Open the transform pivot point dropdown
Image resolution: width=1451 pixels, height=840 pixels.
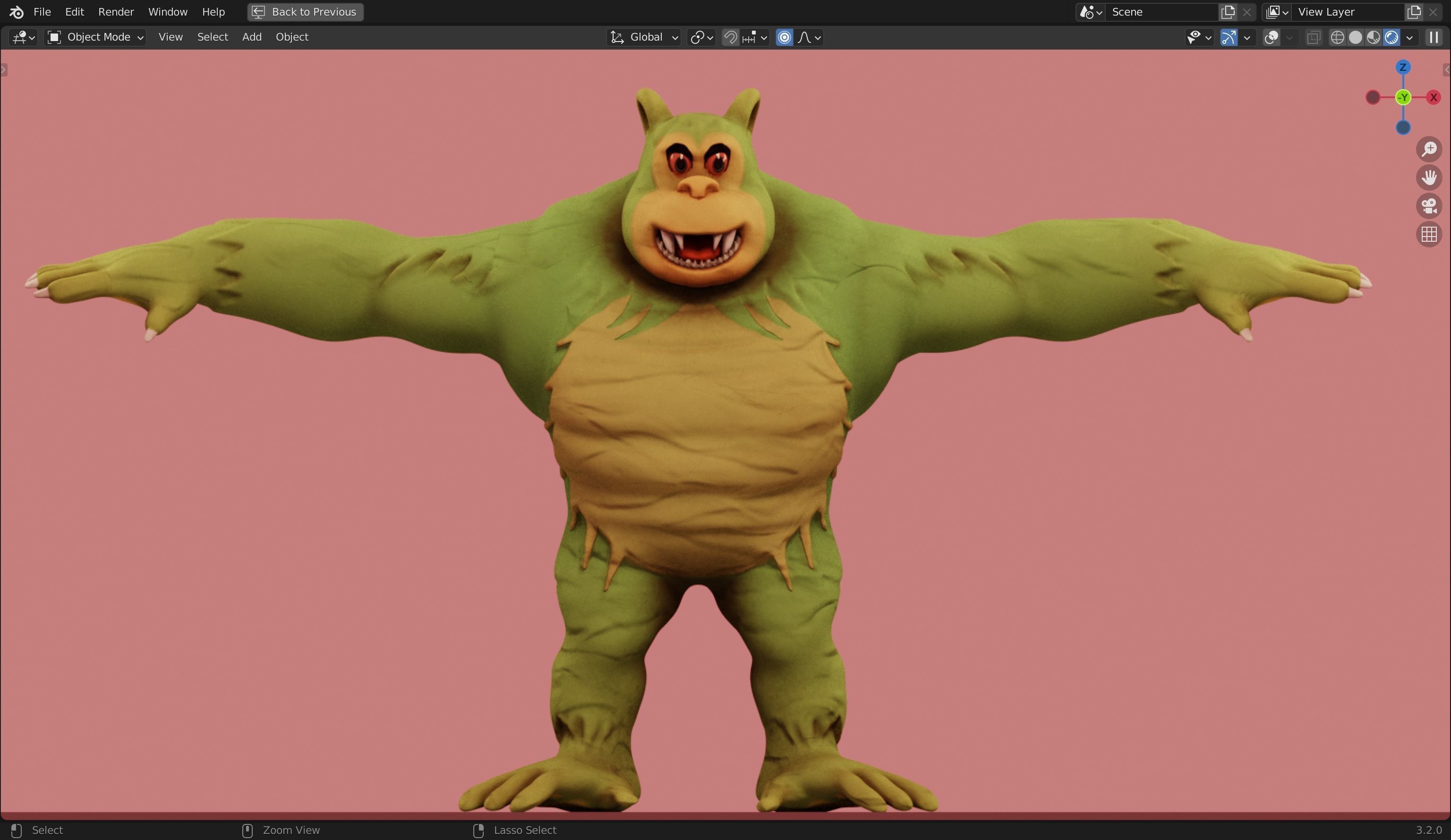701,37
